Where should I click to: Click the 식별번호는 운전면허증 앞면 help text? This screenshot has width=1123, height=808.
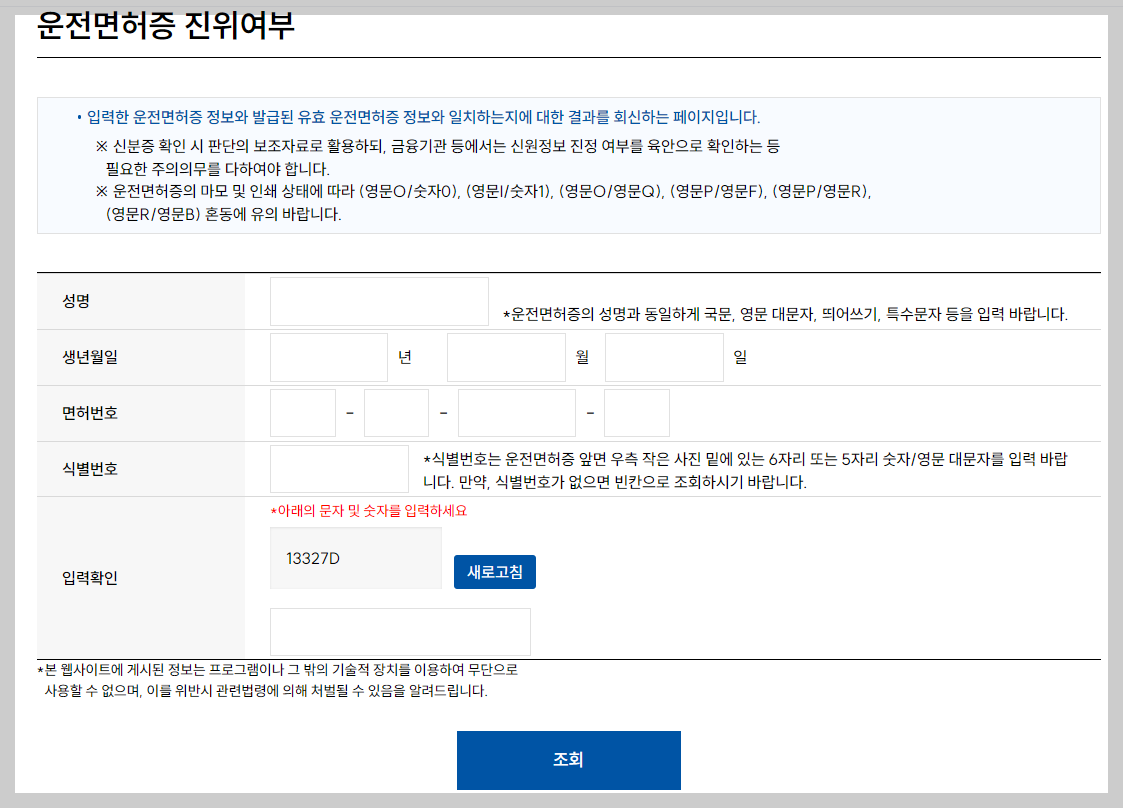[745, 471]
